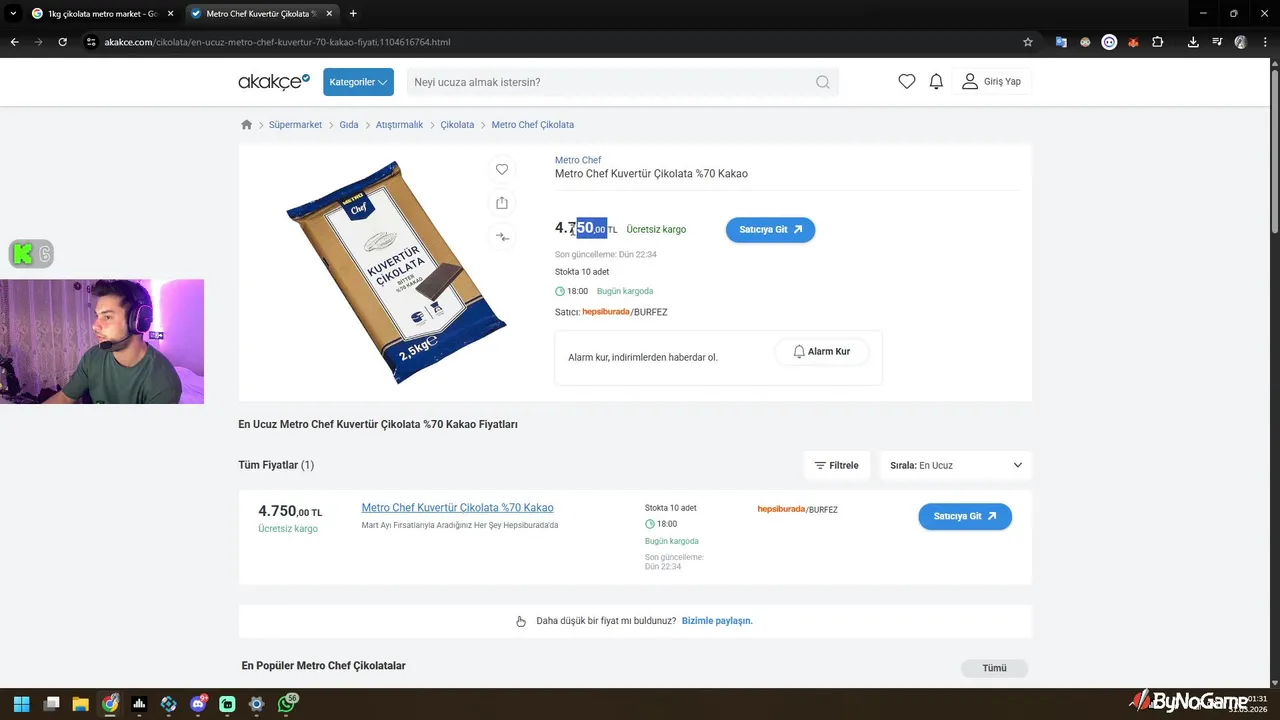
Task: Open the Windows Start menu
Action: 21,704
